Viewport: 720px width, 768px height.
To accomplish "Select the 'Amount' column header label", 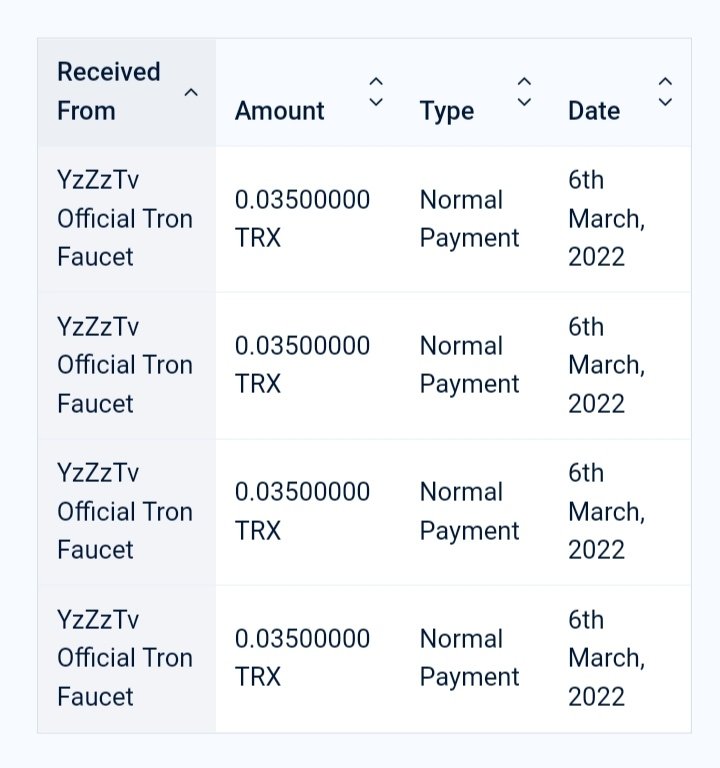I will [x=280, y=110].
